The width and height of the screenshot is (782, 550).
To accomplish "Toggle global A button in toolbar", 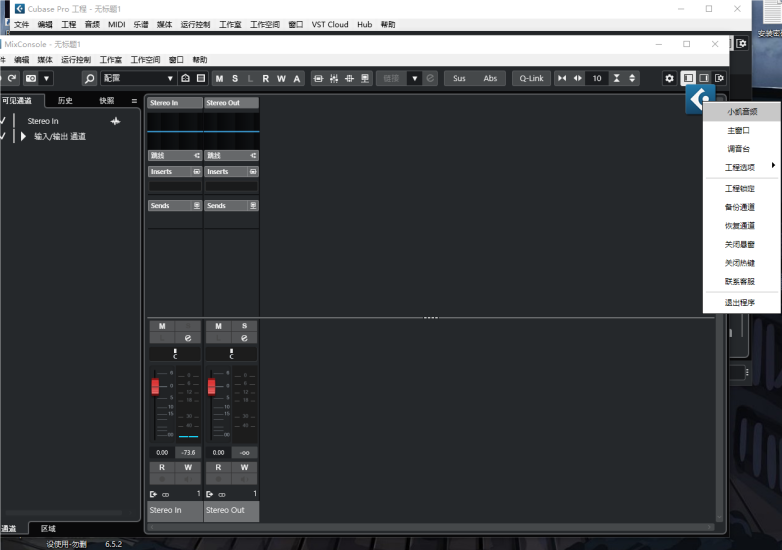I will tap(297, 78).
